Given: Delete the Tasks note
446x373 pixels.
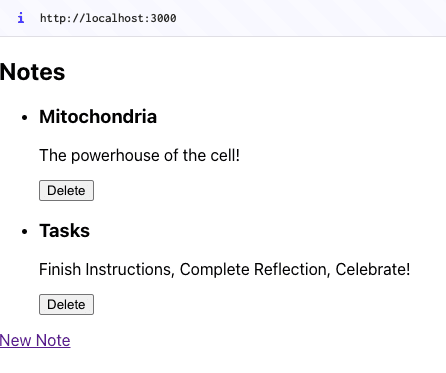Looking at the screenshot, I should click(66, 304).
